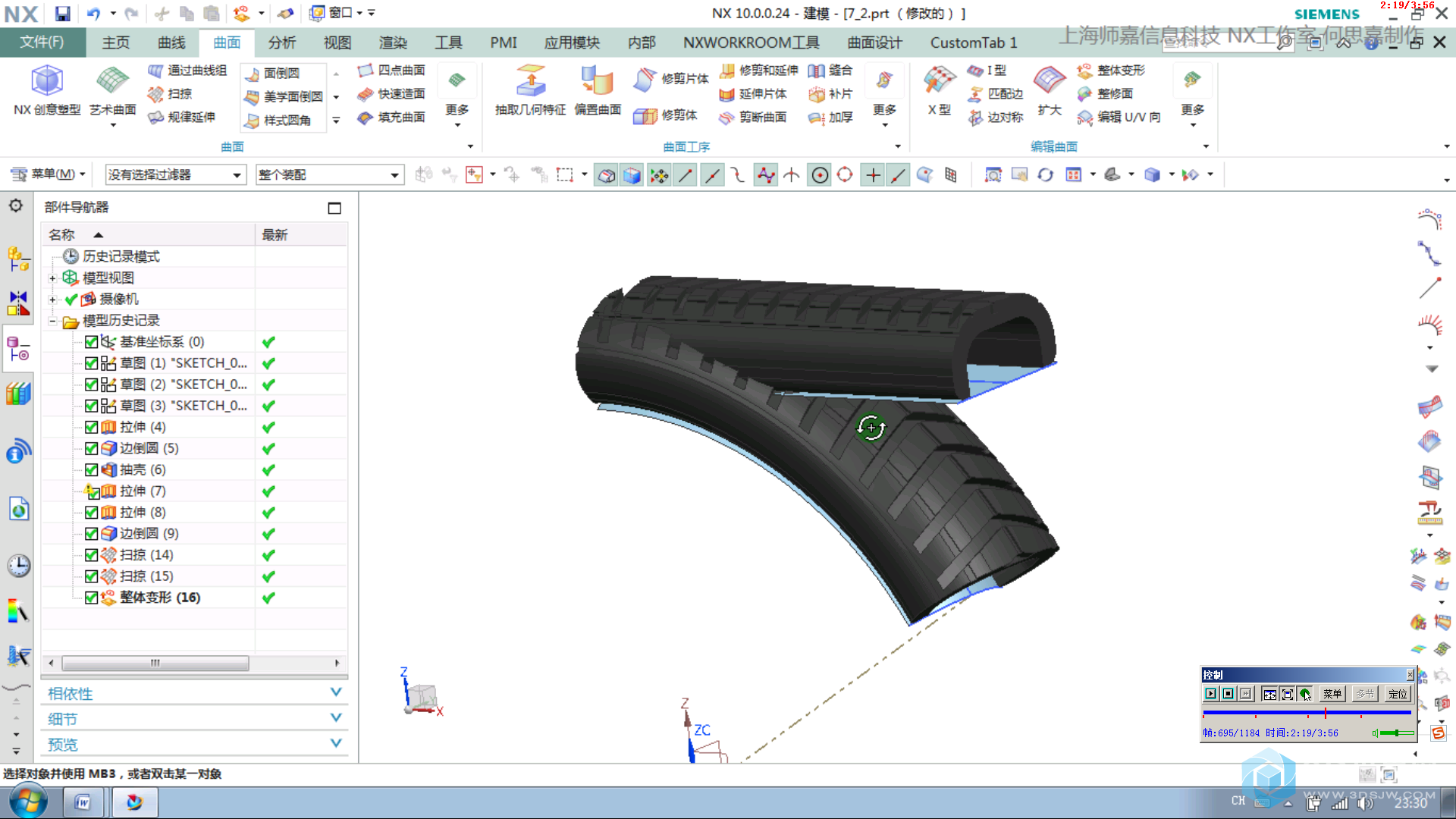Select 扩大 enlarge tool
Image resolution: width=1456 pixels, height=819 pixels.
(1050, 90)
